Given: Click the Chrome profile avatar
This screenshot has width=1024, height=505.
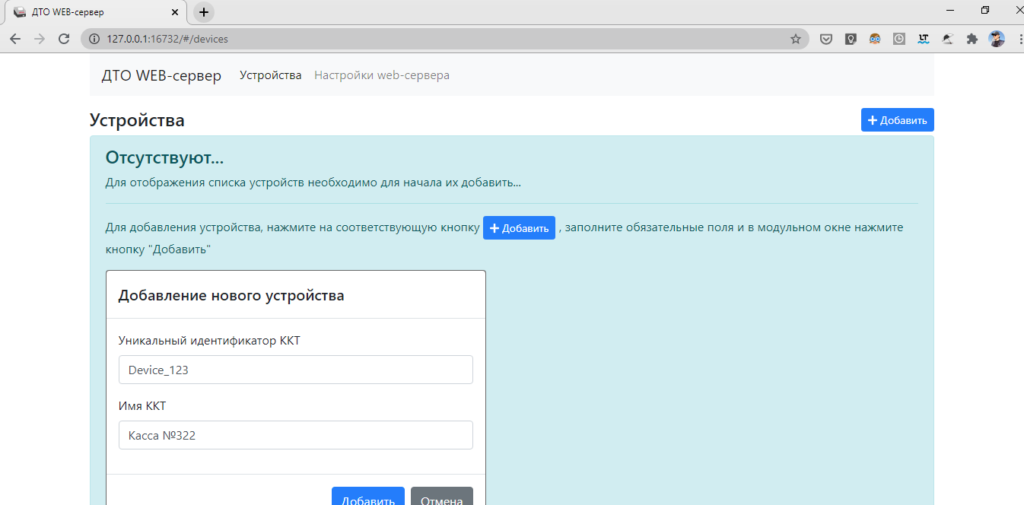Looking at the screenshot, I should click(x=996, y=39).
